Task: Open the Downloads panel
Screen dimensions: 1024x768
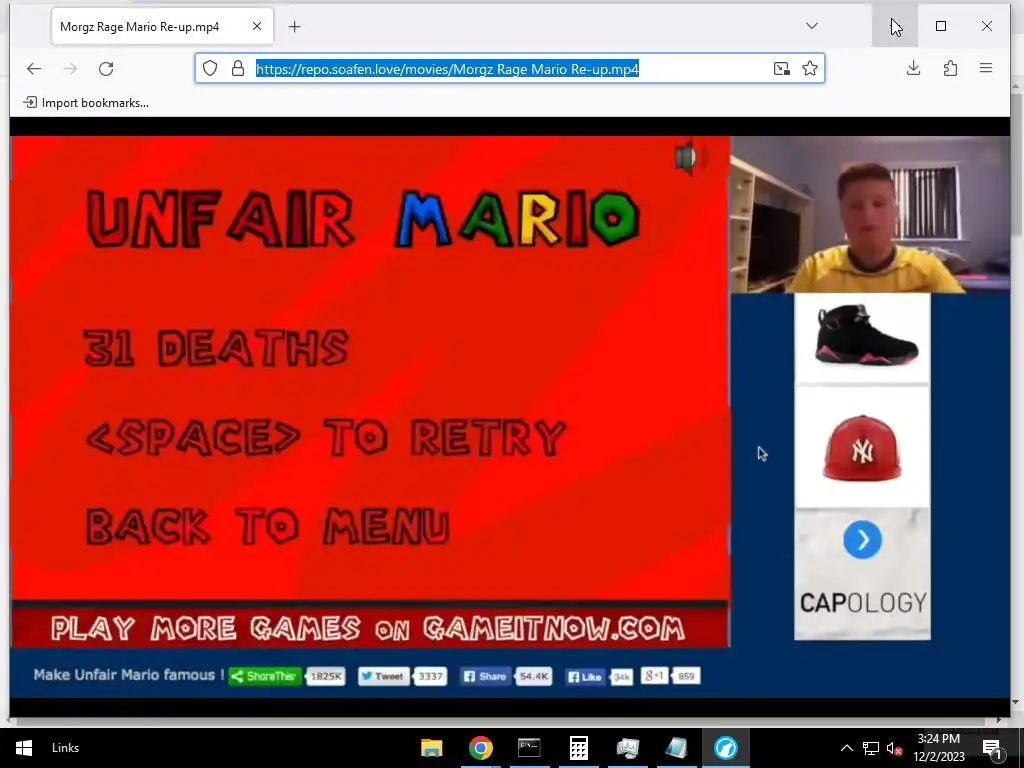Action: click(914, 68)
